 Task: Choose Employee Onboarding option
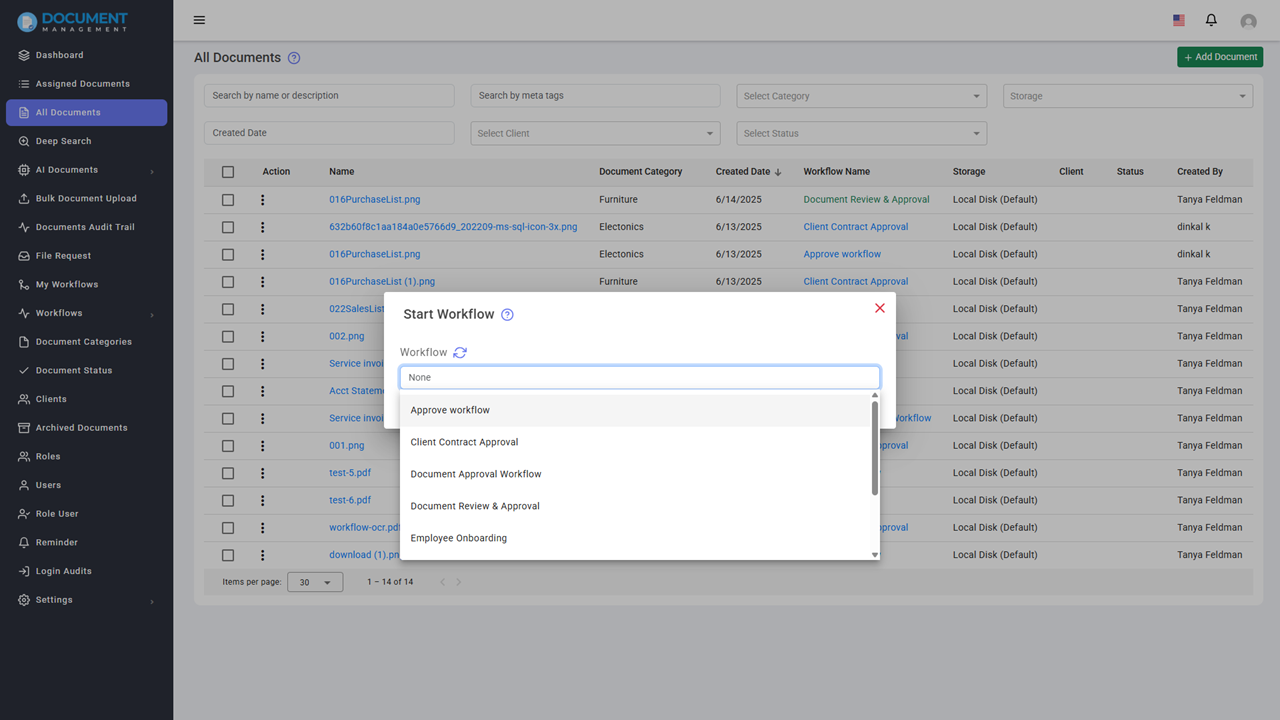[x=635, y=538]
